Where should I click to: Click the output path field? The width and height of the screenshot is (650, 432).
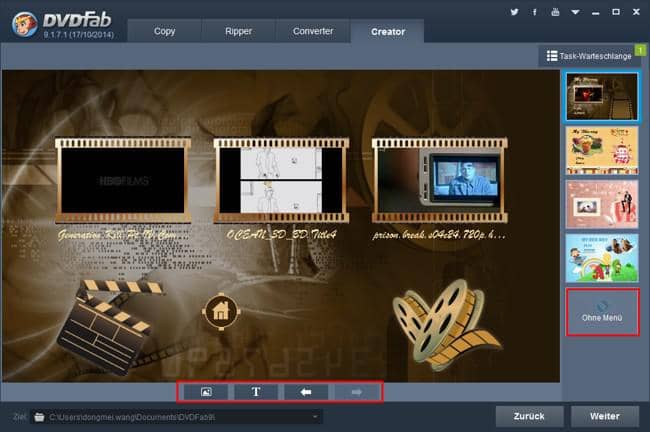click(176, 417)
